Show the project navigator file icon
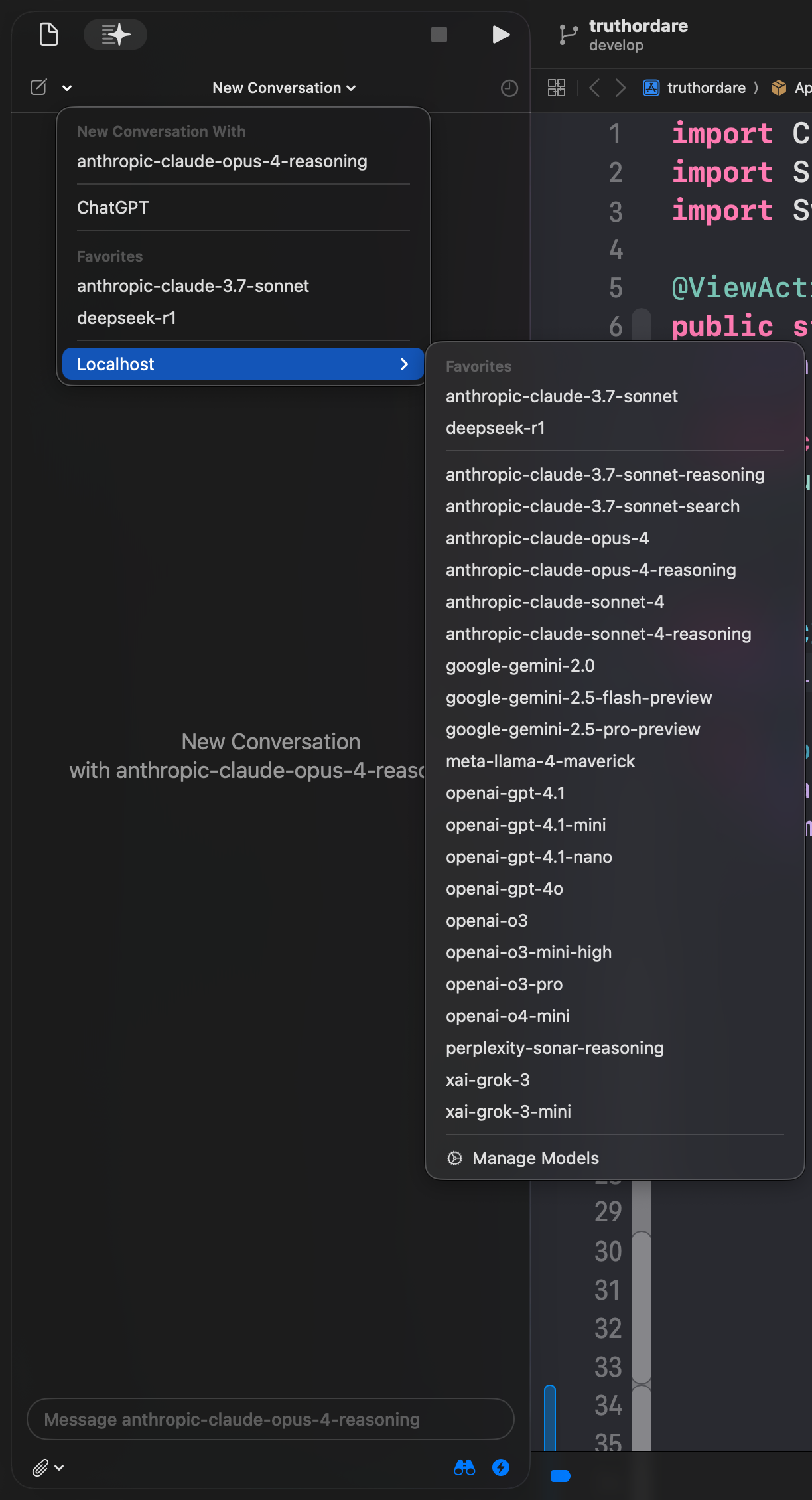This screenshot has height=1500, width=812. 49,35
